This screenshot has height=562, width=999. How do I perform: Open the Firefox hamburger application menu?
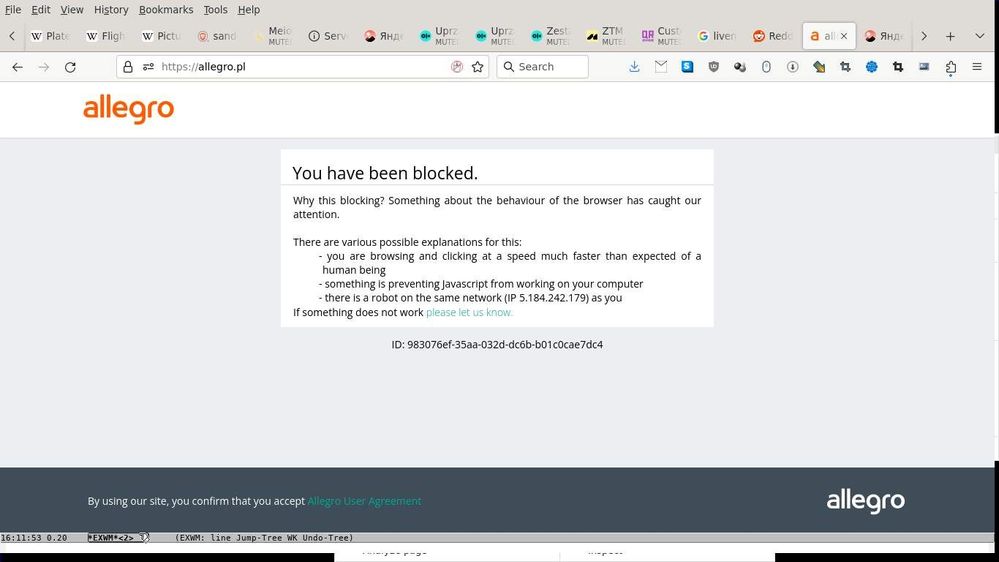tap(977, 66)
